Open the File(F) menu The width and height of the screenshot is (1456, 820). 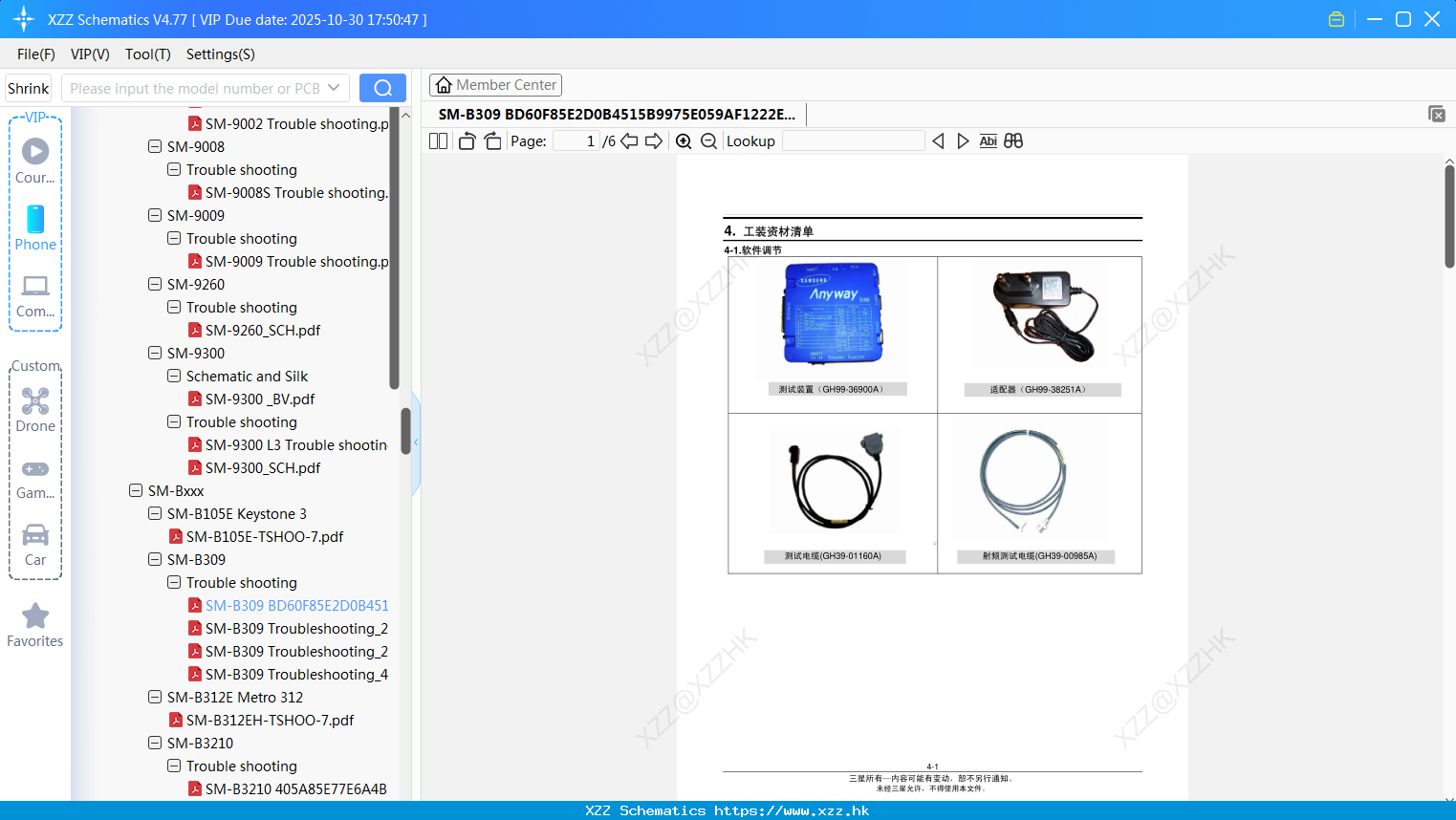(36, 54)
